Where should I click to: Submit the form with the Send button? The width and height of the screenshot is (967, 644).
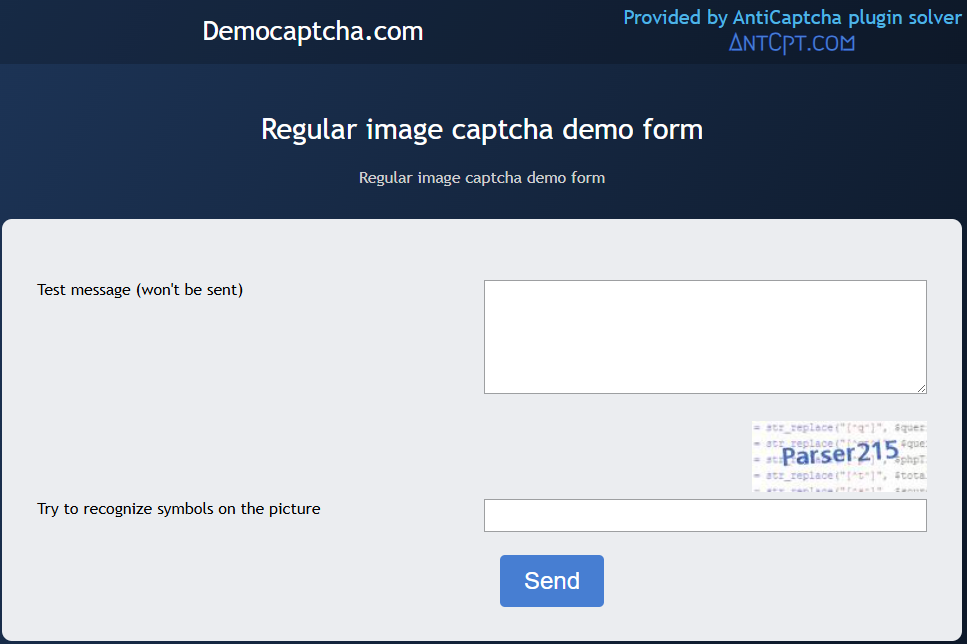coord(552,580)
